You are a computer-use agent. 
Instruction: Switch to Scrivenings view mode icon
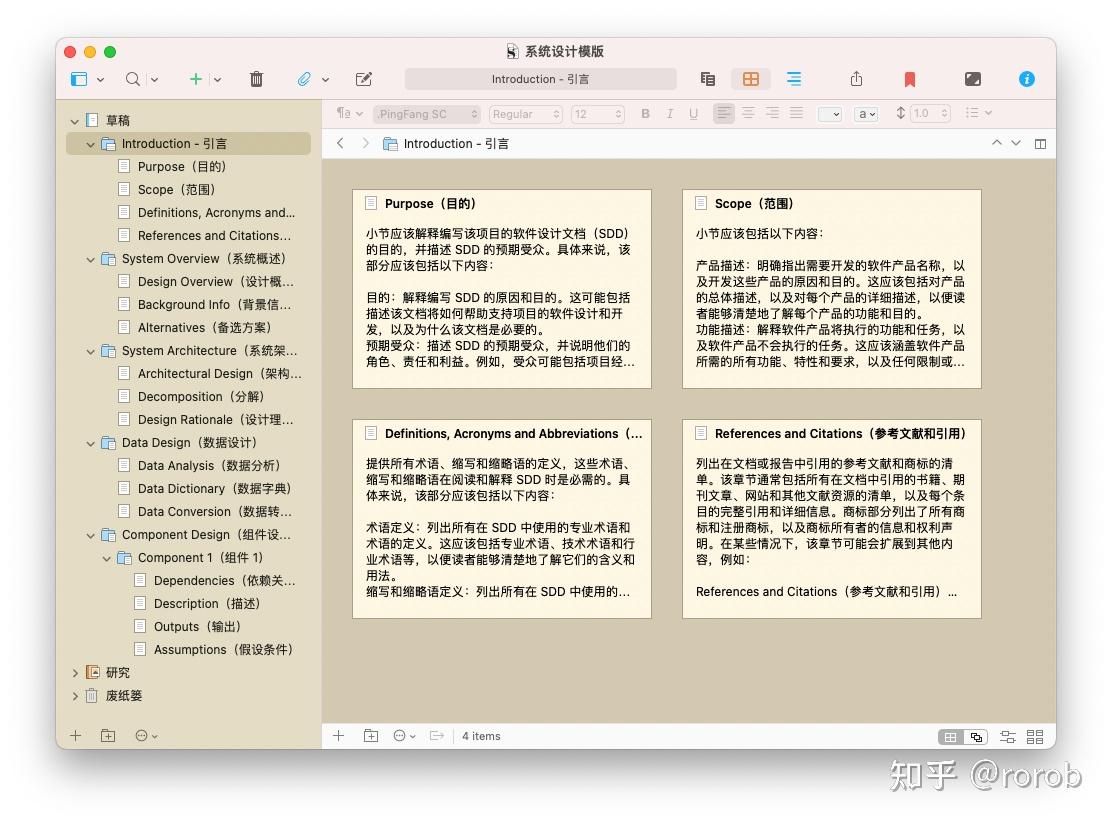click(708, 79)
